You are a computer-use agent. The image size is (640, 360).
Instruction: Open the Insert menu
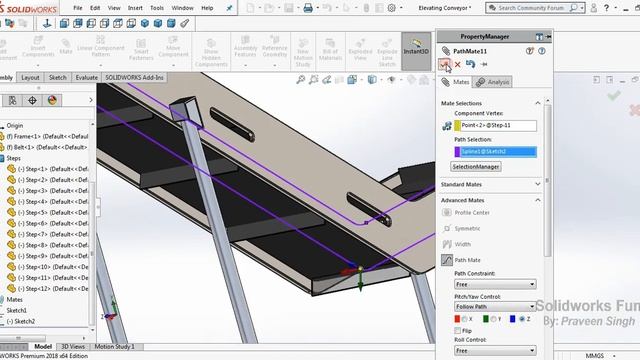(x=135, y=8)
